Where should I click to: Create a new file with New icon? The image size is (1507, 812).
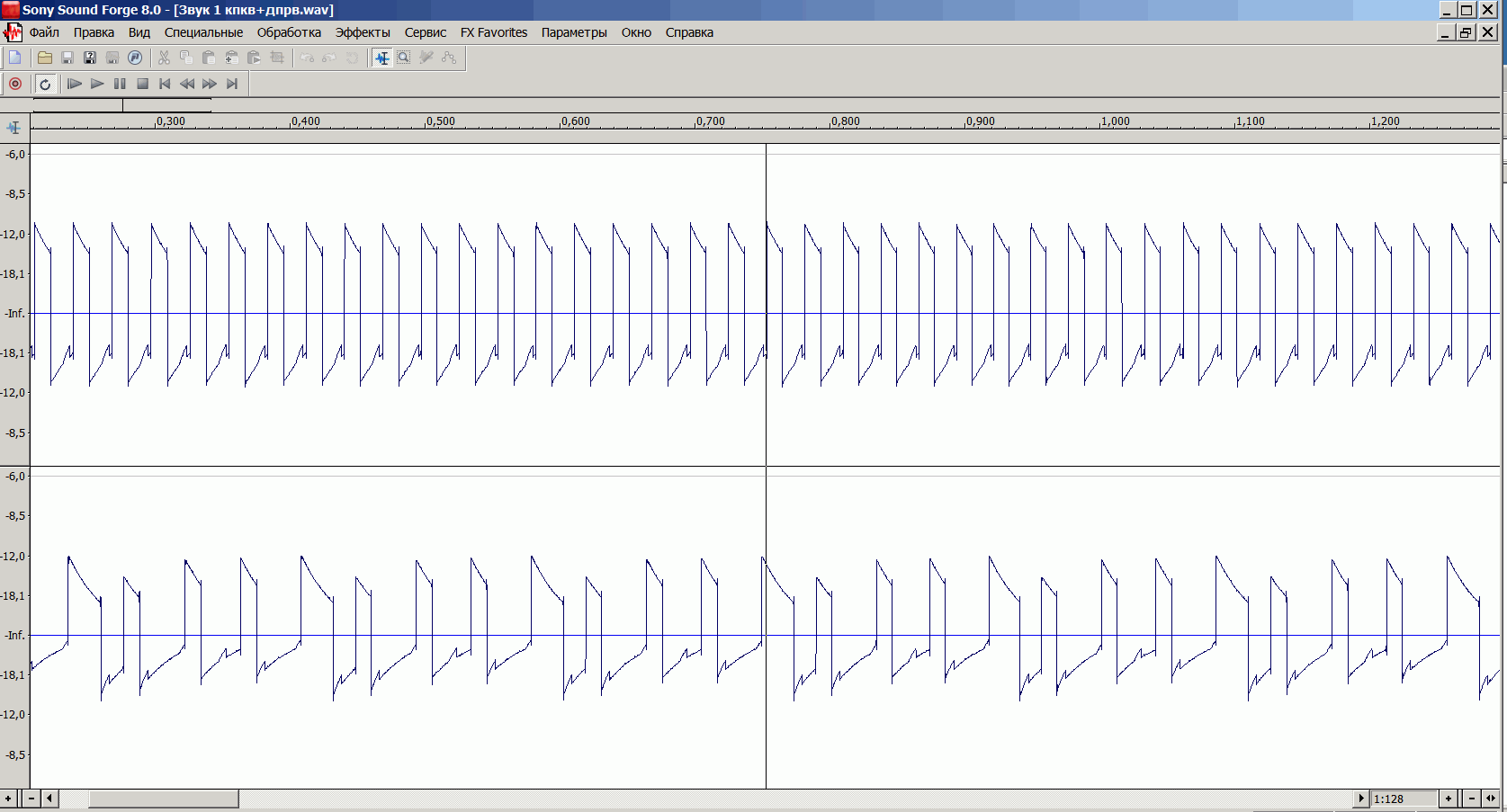coord(15,58)
